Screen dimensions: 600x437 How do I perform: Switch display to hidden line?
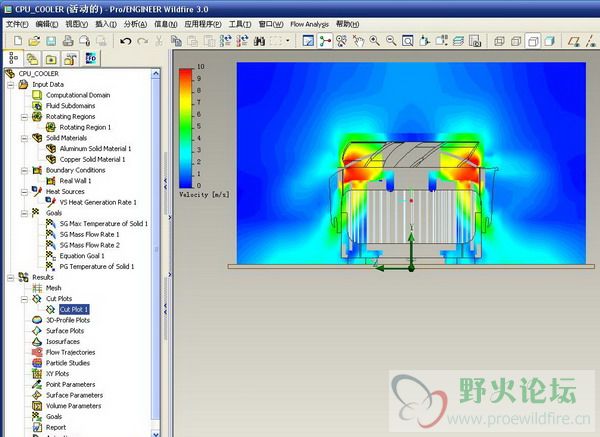point(516,41)
